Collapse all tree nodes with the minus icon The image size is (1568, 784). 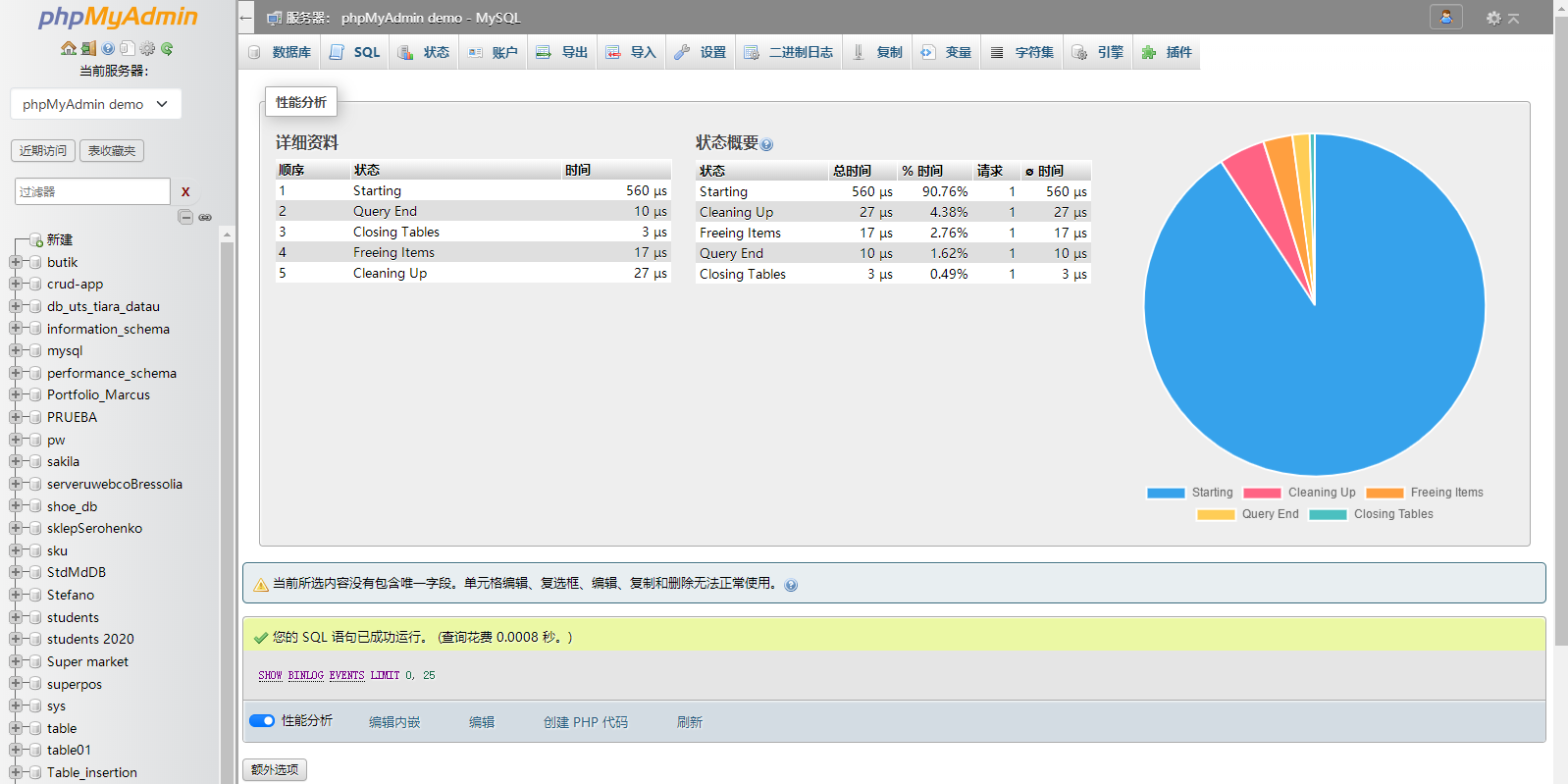pyautogui.click(x=185, y=217)
